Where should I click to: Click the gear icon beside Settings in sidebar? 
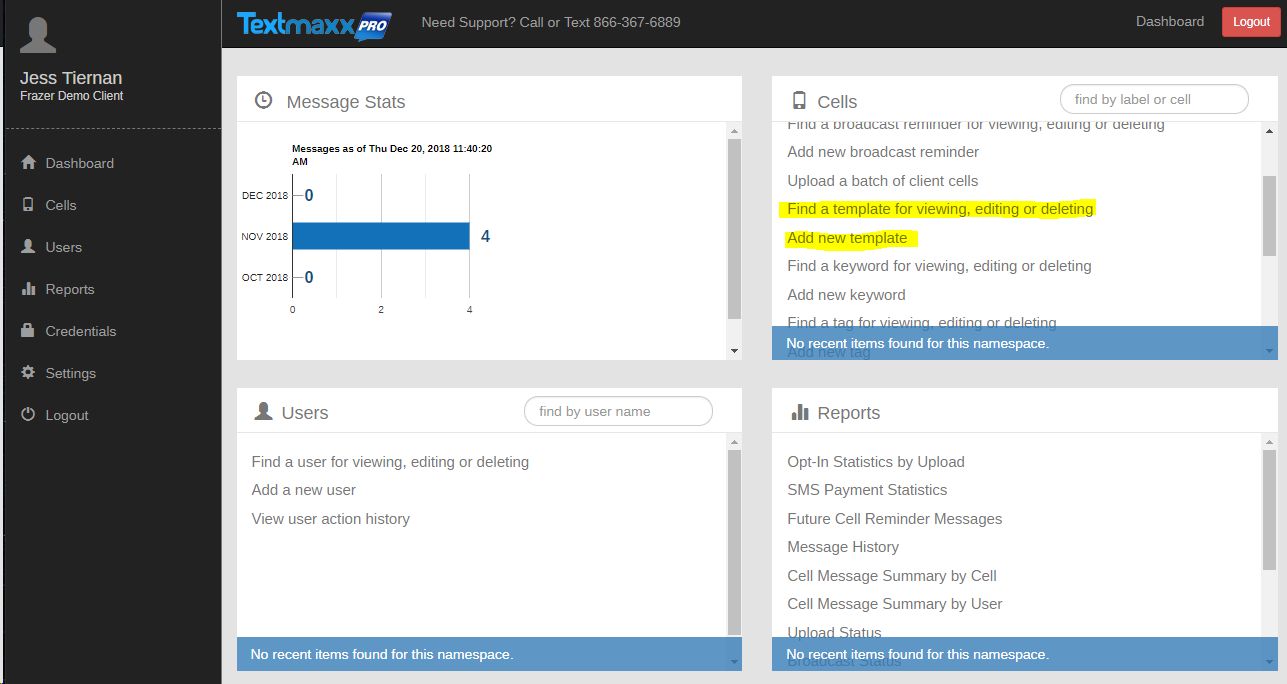[x=28, y=373]
